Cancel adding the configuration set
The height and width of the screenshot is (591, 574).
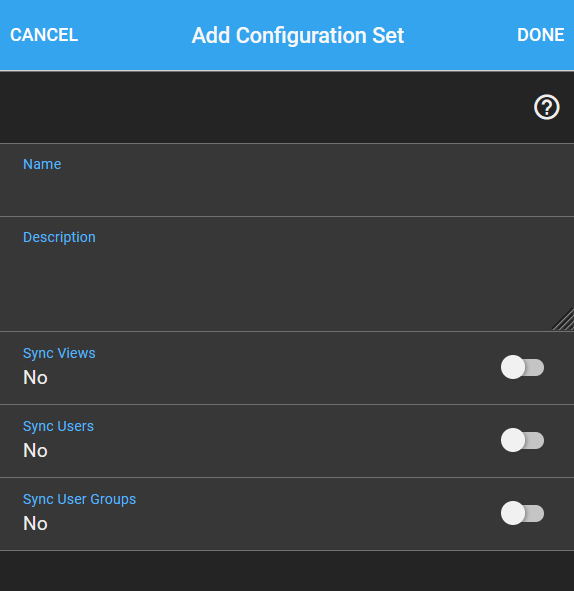tap(44, 35)
